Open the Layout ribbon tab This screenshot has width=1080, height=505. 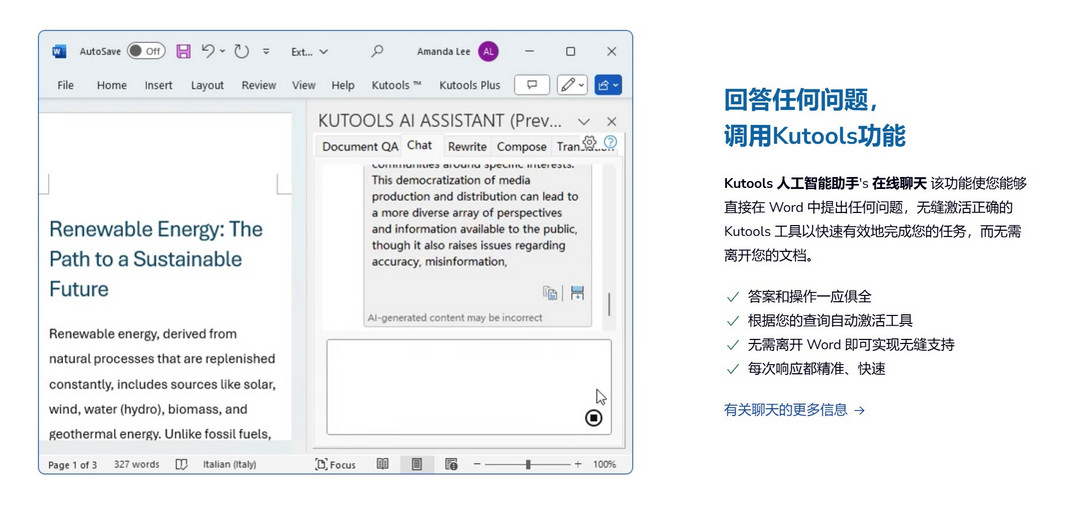tap(207, 85)
